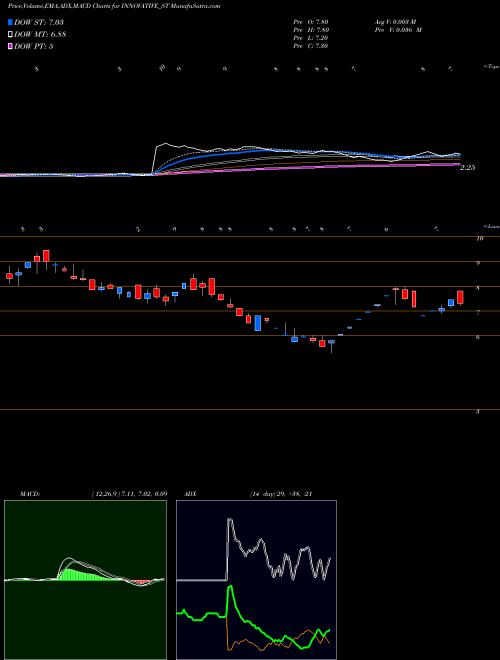Viewport: 500px width, 660px height.
Task: Click the price axis label 10
Action: tap(479, 239)
